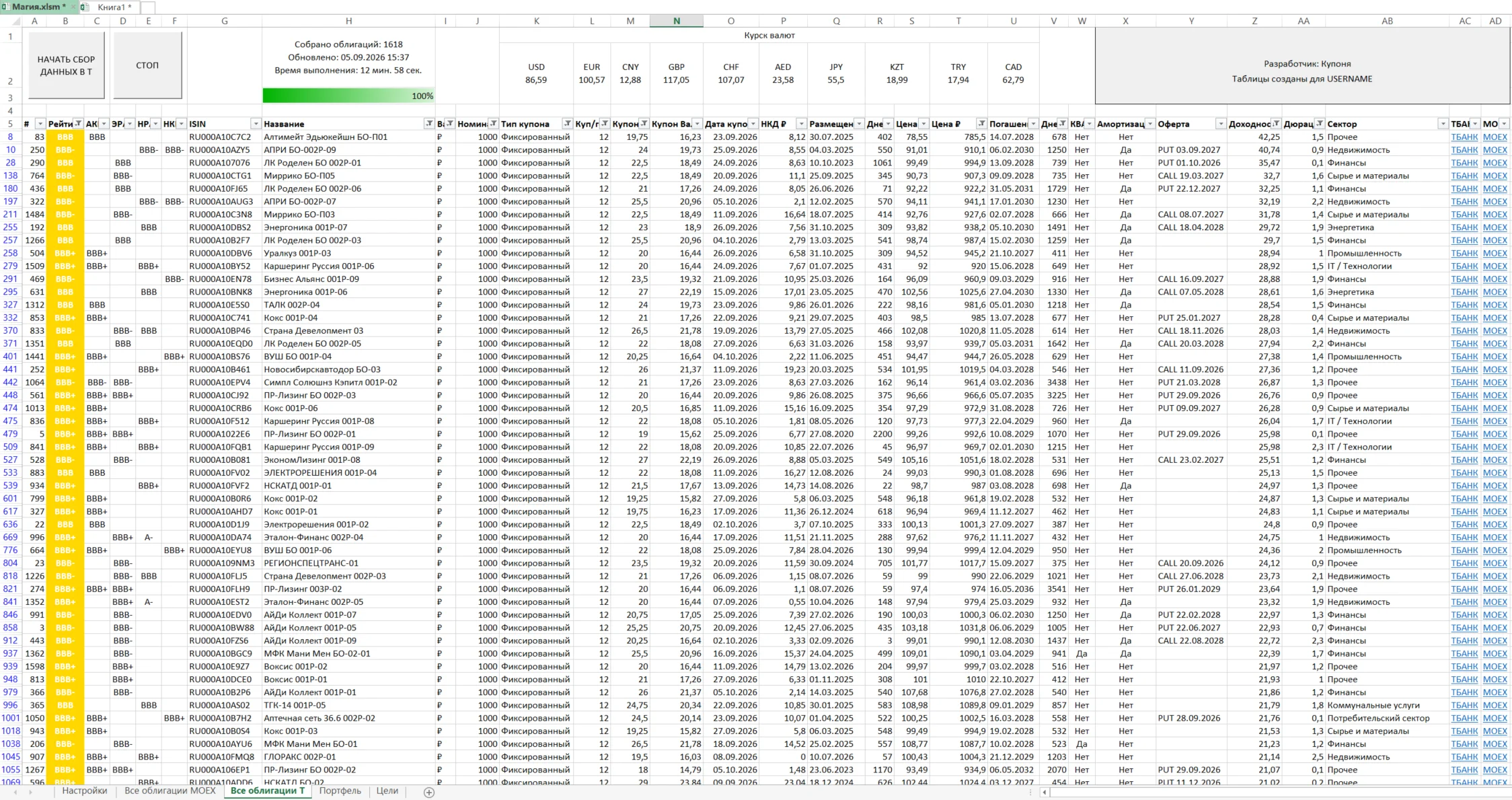The height and width of the screenshot is (800, 1512).
Task: Open the Размещение column filter dropdown
Action: coord(859,124)
